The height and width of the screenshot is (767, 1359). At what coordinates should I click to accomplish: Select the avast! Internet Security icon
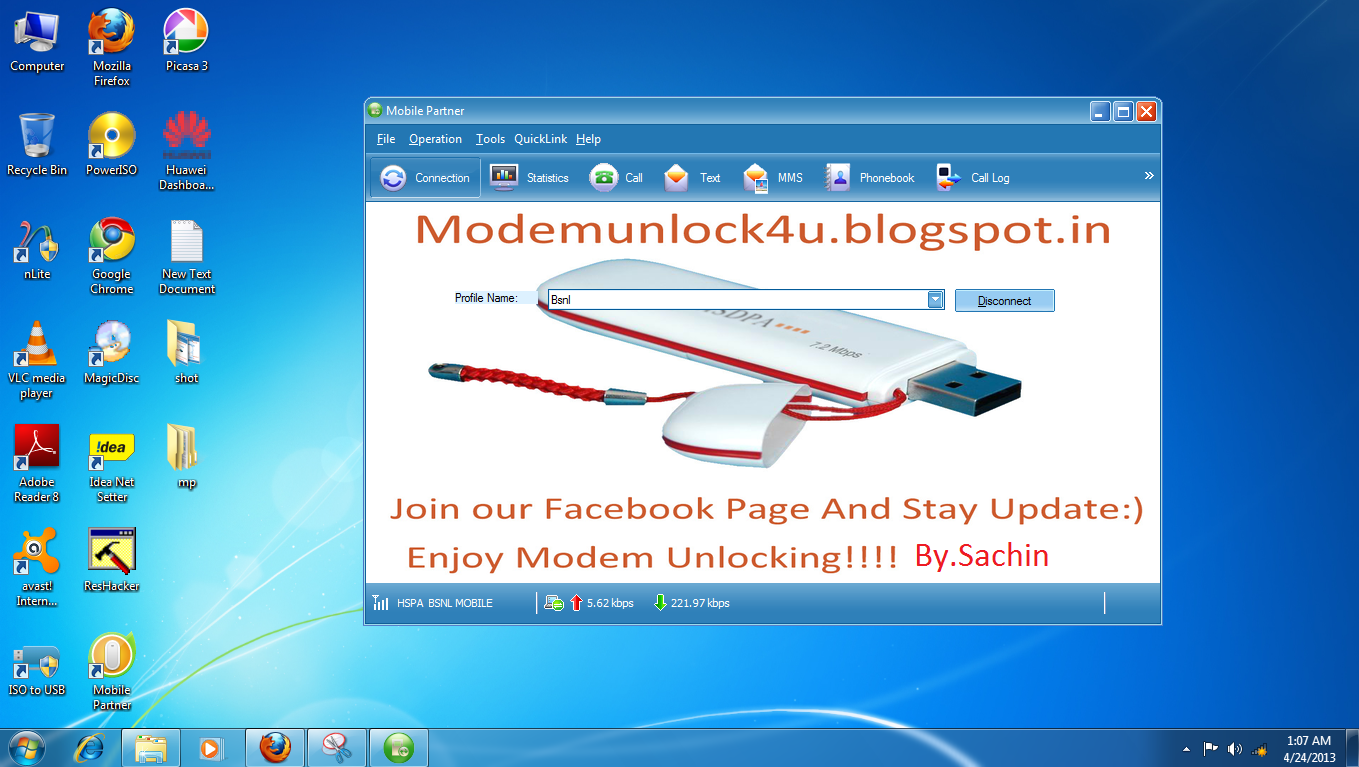37,567
